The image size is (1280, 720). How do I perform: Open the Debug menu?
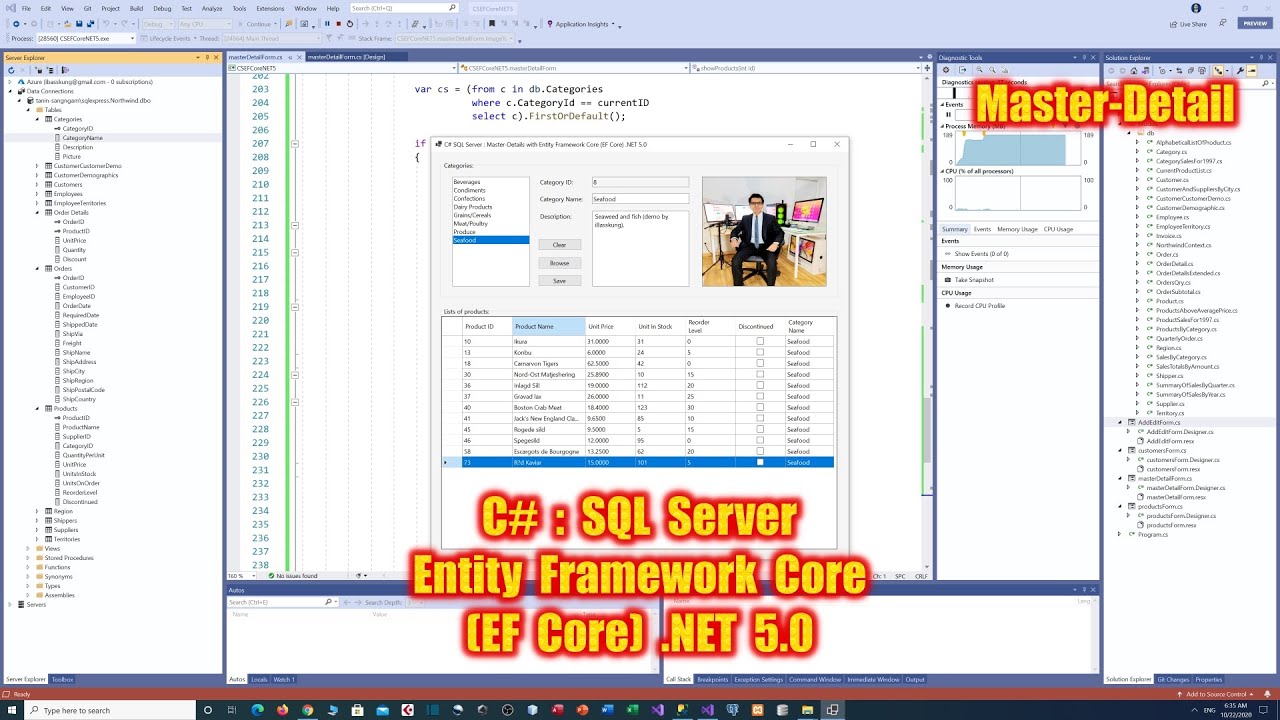(162, 8)
